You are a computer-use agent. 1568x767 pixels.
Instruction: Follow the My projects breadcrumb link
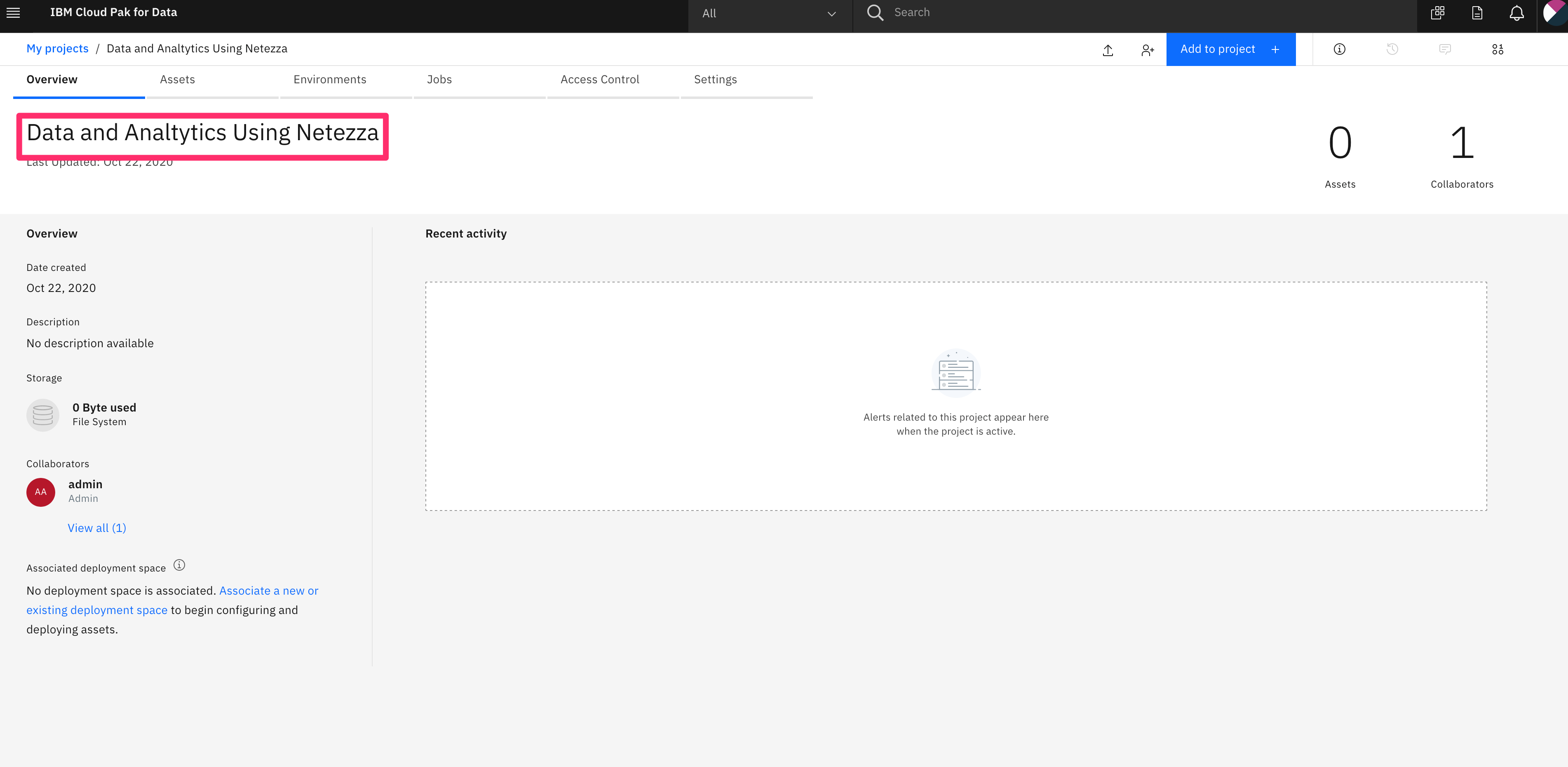[57, 49]
